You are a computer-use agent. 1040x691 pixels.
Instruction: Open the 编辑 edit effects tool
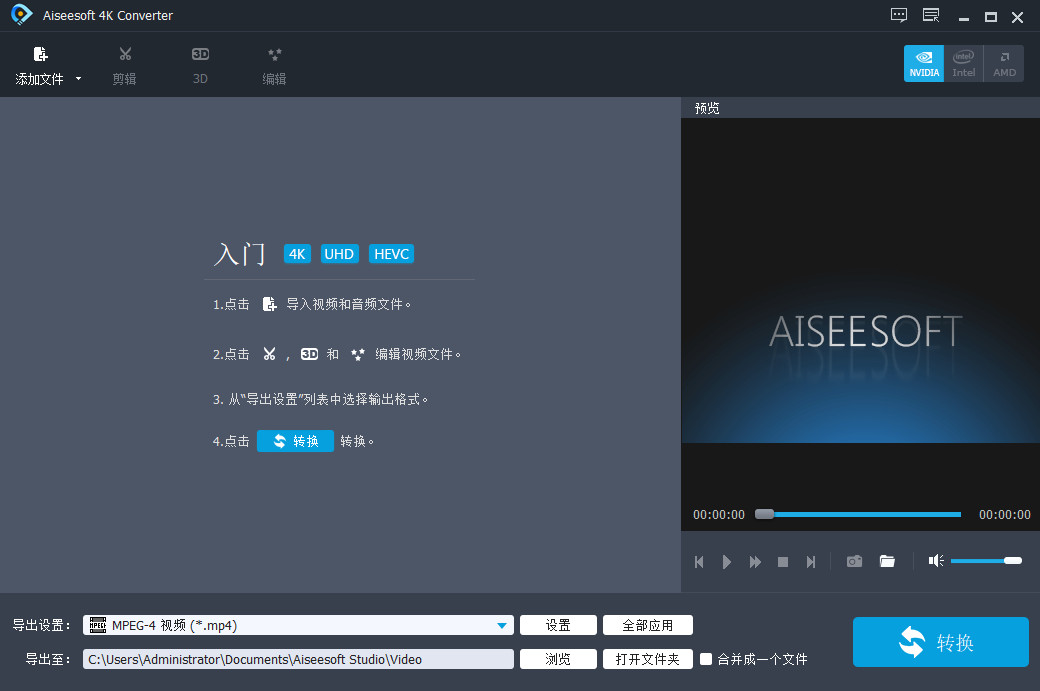pyautogui.click(x=275, y=66)
